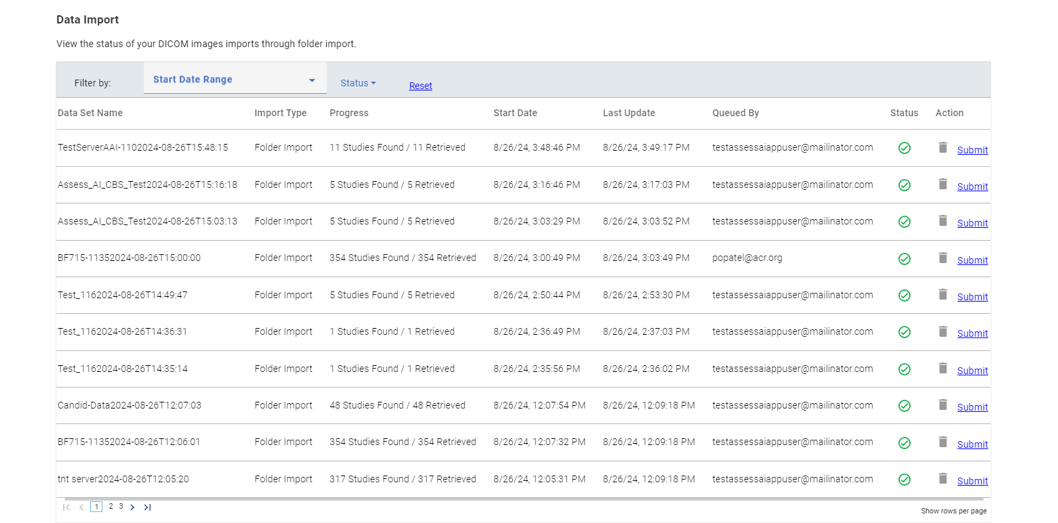This screenshot has height=523, width=1058.
Task: Go to page 2 of results
Action: point(111,506)
